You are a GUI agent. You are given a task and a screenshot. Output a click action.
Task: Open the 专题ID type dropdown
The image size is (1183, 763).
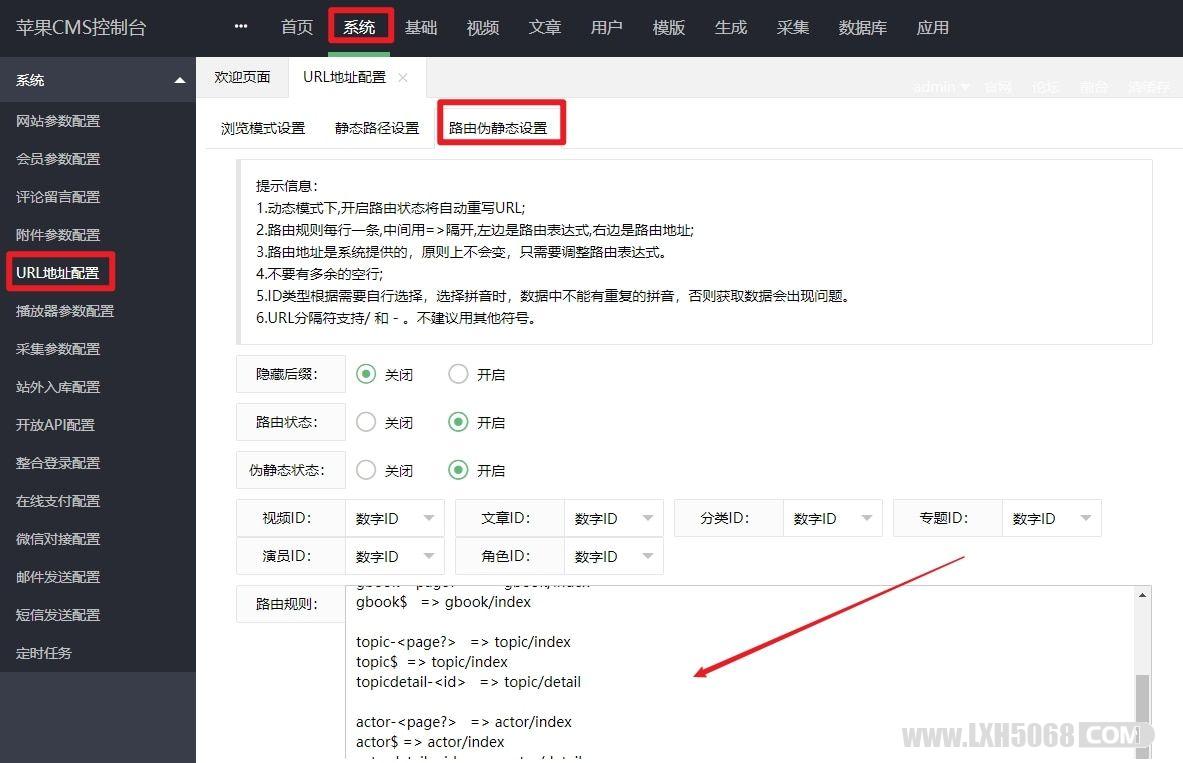coord(1051,518)
